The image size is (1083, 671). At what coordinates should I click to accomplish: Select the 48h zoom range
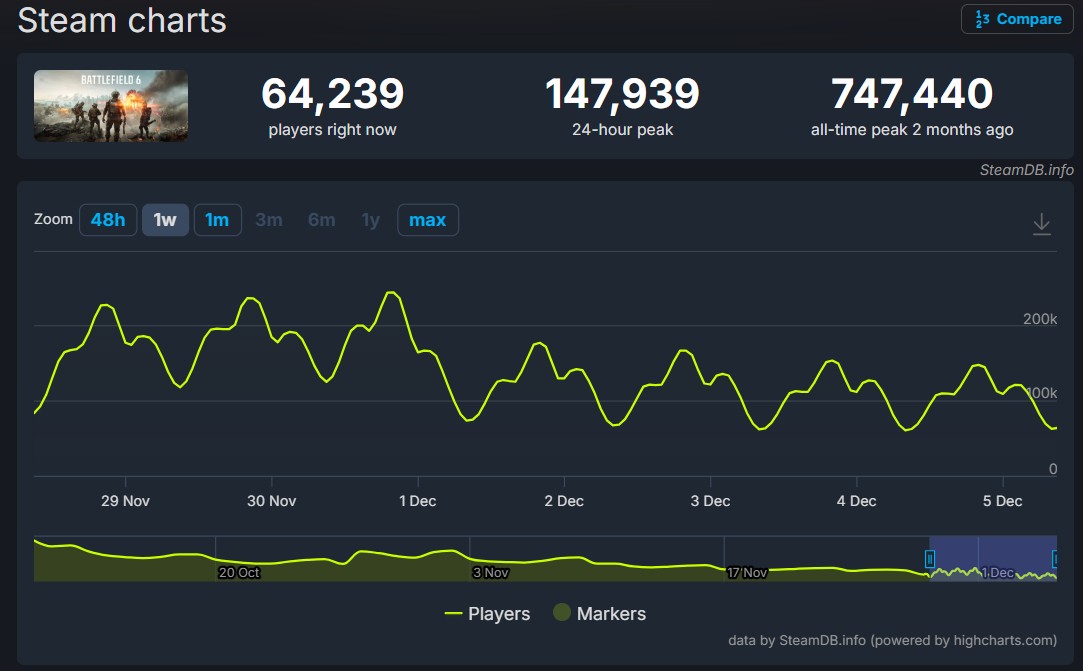point(107,220)
